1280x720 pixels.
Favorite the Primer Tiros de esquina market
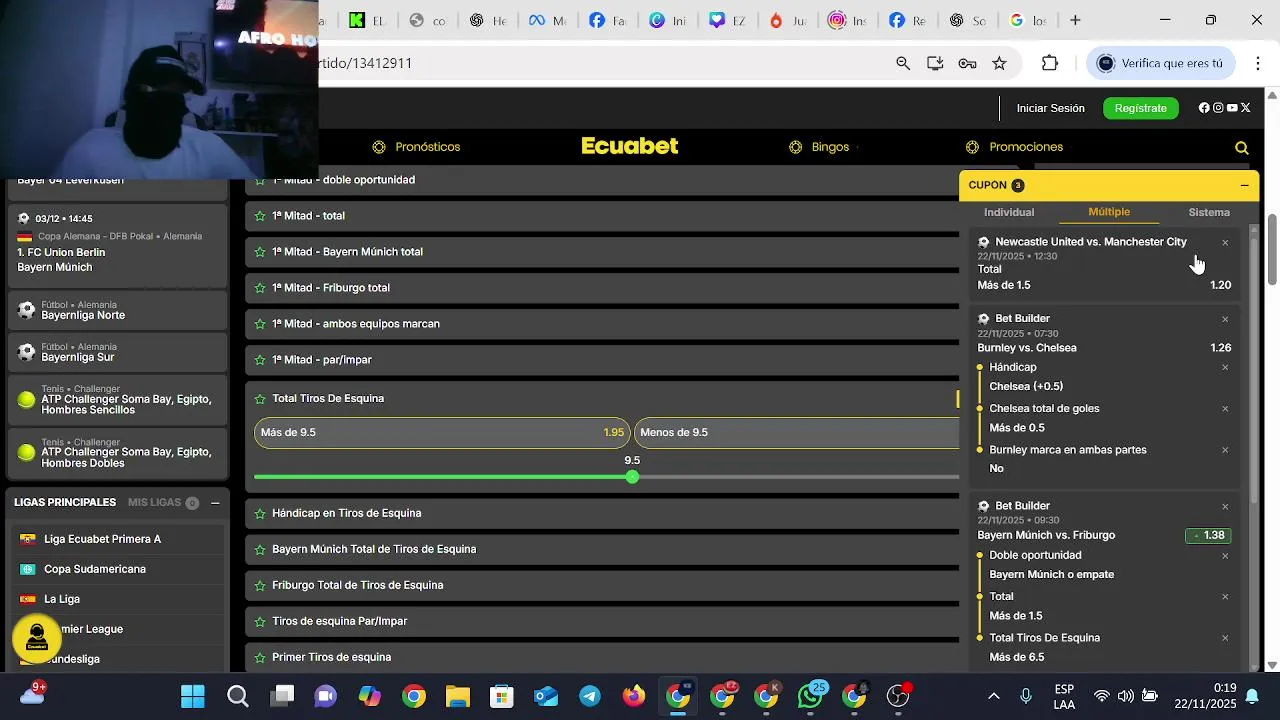point(260,657)
